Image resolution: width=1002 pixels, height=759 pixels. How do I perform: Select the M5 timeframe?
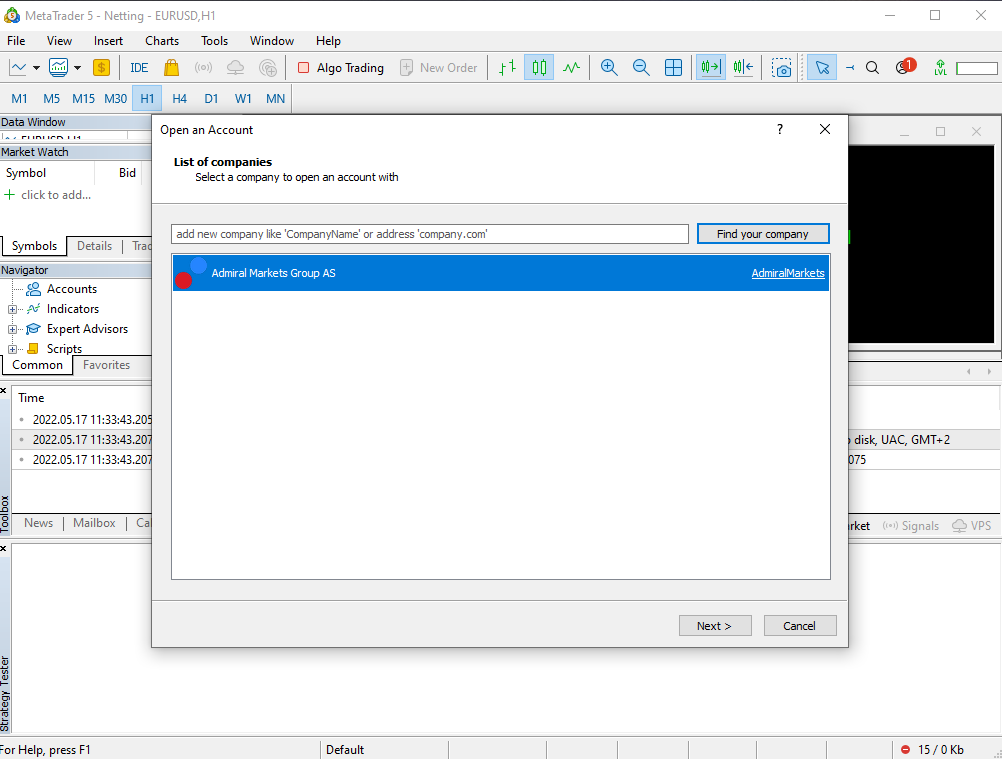pos(51,98)
